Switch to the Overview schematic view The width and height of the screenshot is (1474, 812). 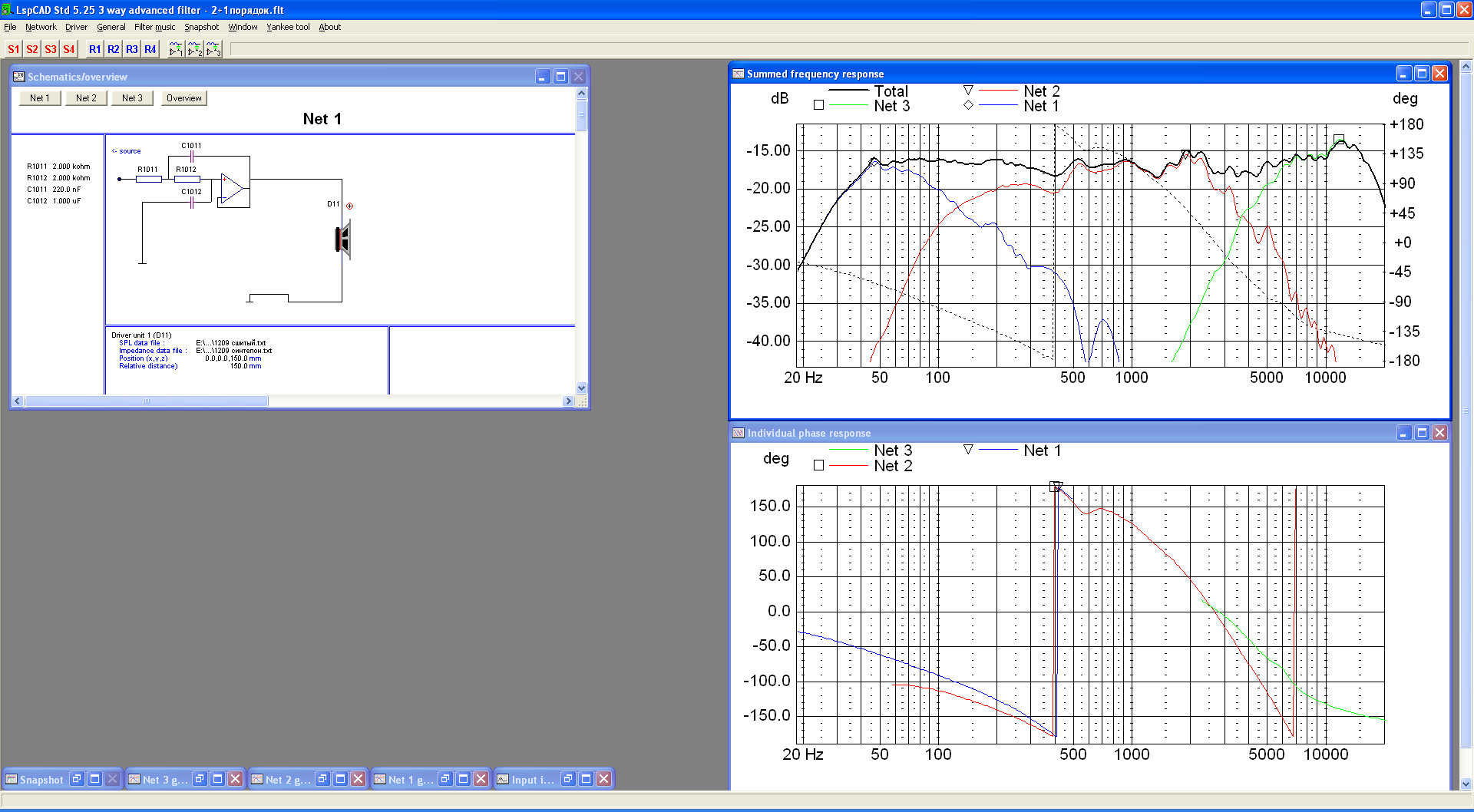[x=184, y=98]
